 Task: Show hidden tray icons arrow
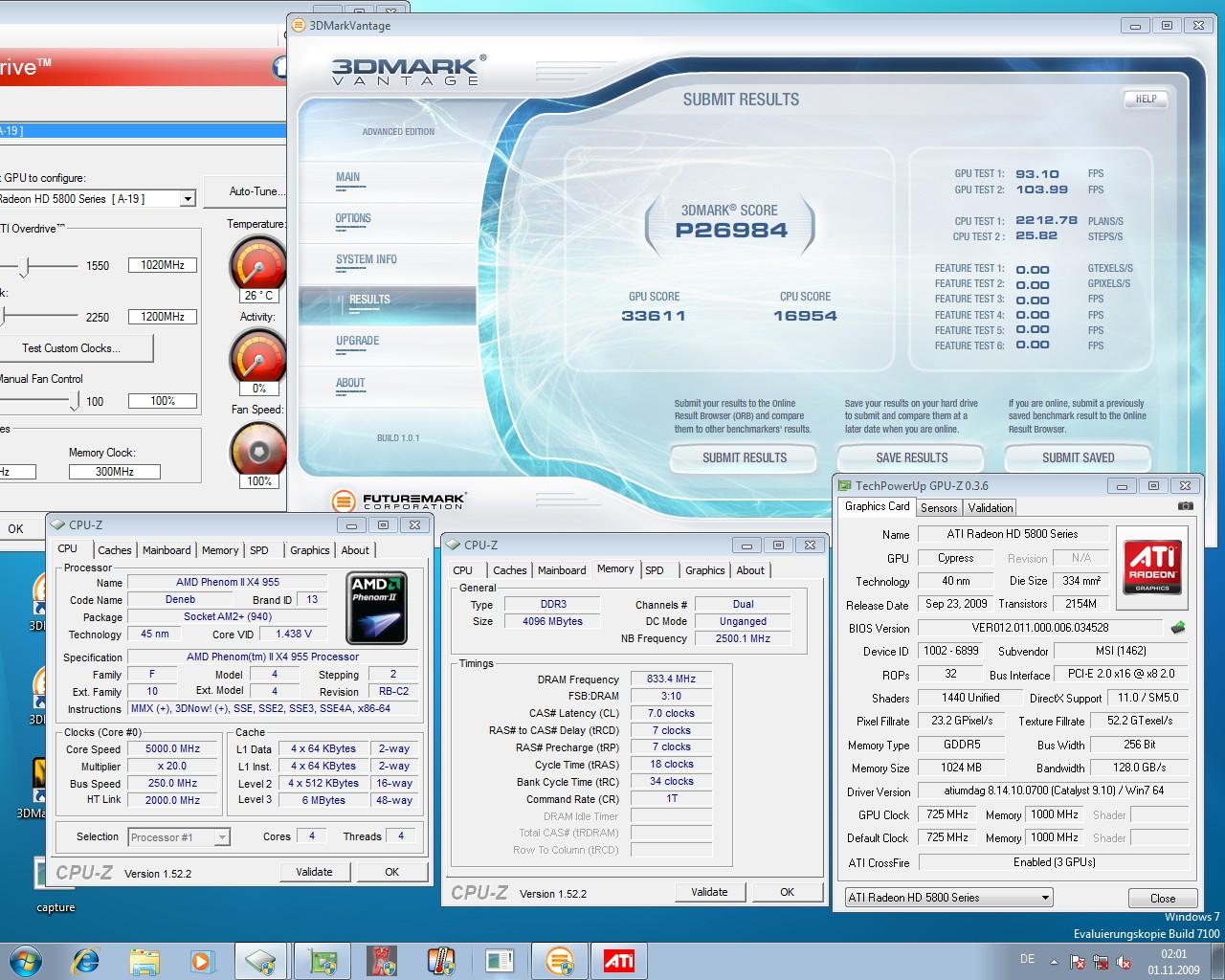click(1055, 963)
